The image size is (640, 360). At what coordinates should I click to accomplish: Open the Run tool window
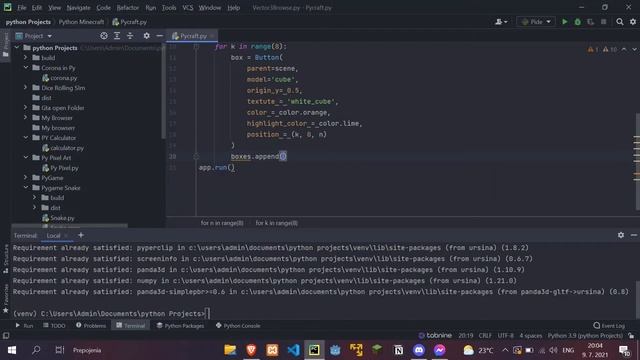pos(24,325)
